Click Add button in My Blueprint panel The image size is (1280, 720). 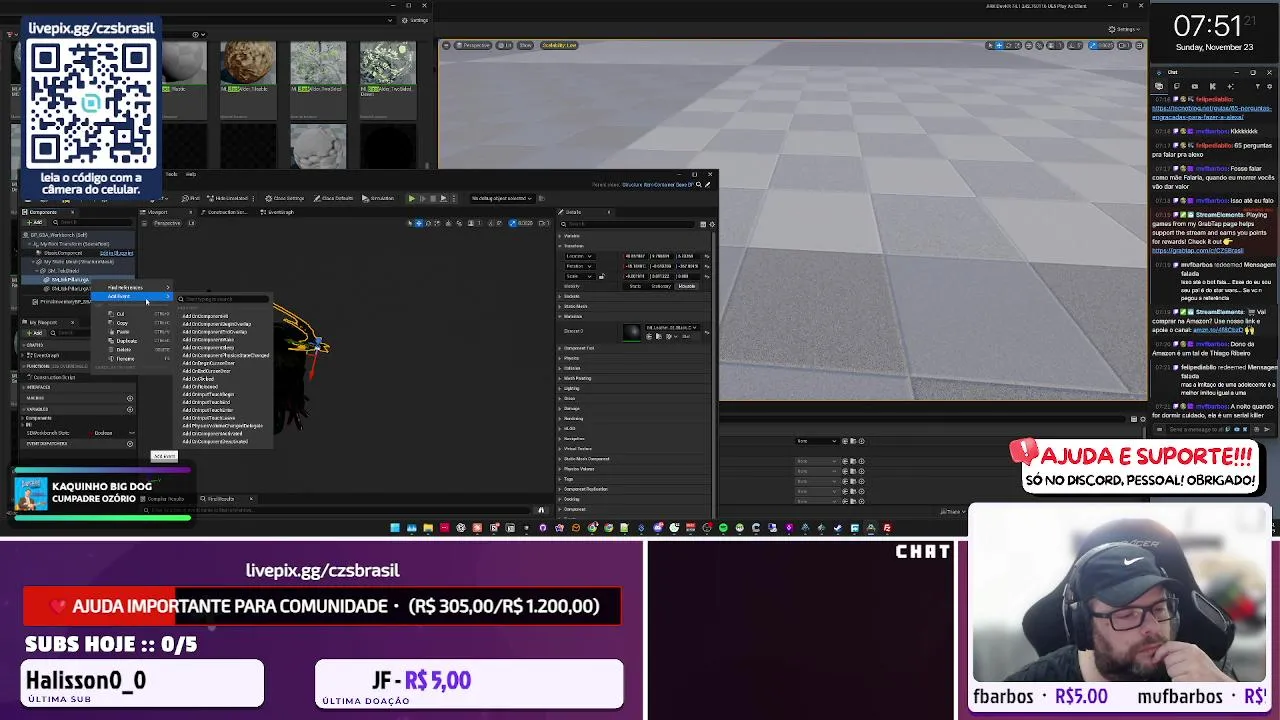(35, 333)
